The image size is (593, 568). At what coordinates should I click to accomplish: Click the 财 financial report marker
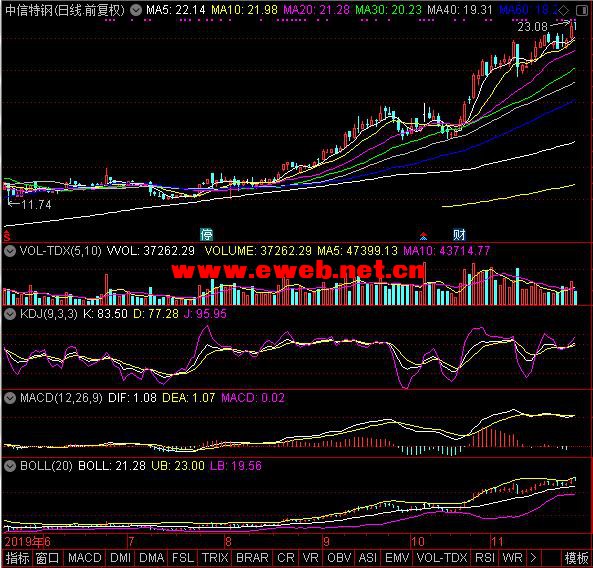click(x=459, y=234)
